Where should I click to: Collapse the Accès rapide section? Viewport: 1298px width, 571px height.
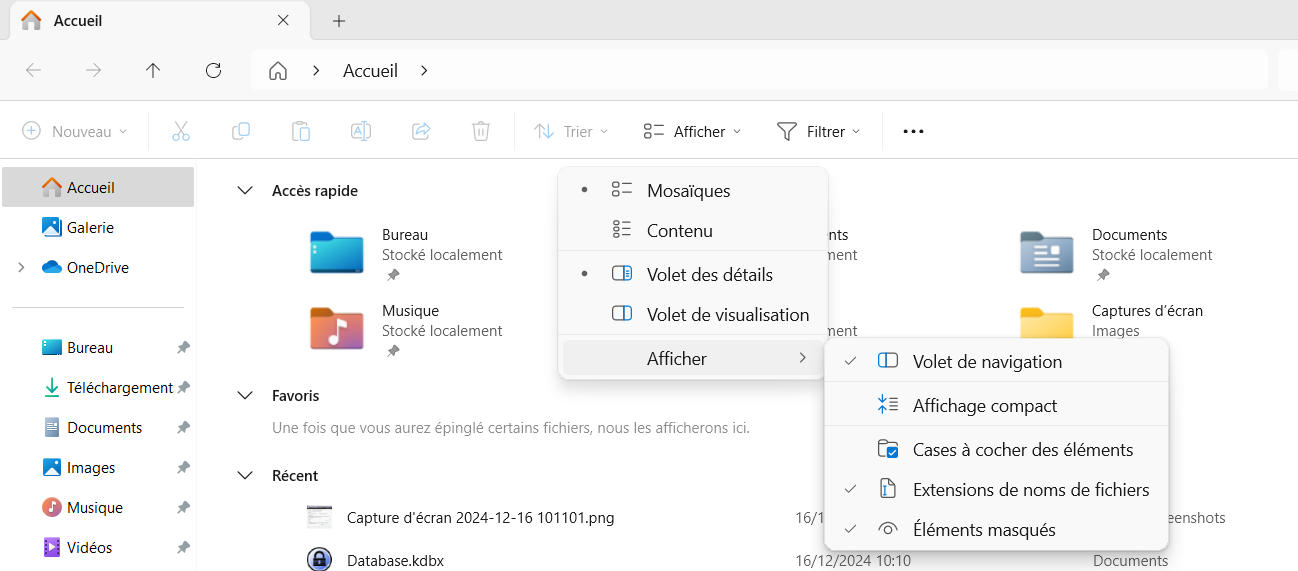coord(245,191)
